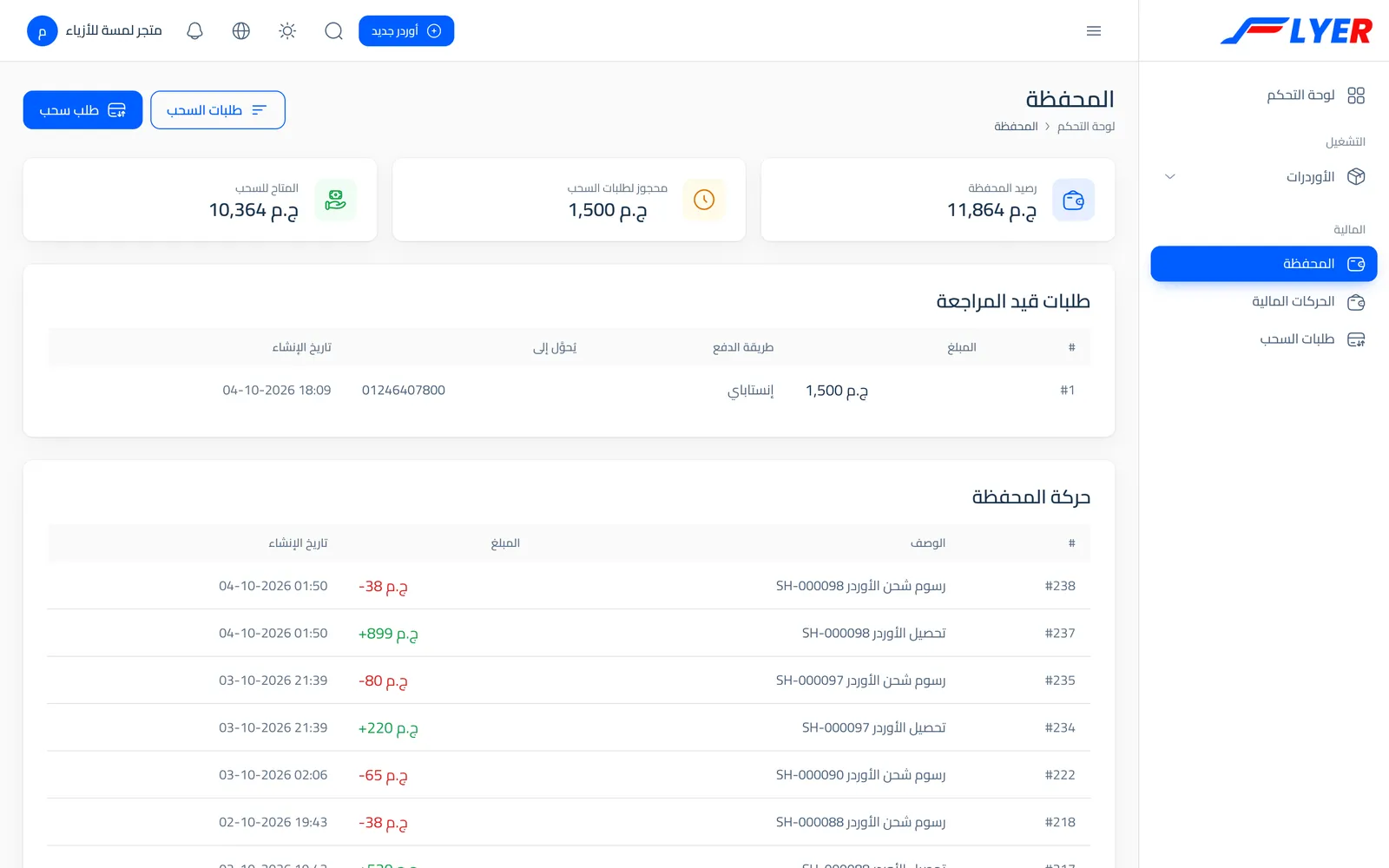1389x868 pixels.
Task: Click the store name متجر لمسة للأزياء
Action: click(114, 30)
